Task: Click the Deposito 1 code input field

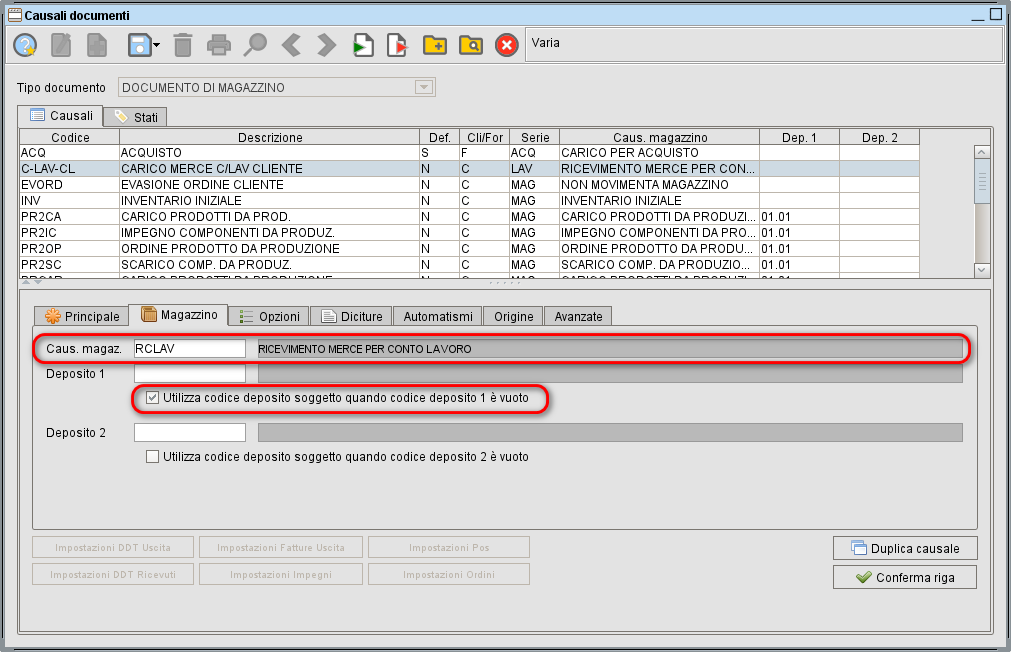Action: pos(190,374)
